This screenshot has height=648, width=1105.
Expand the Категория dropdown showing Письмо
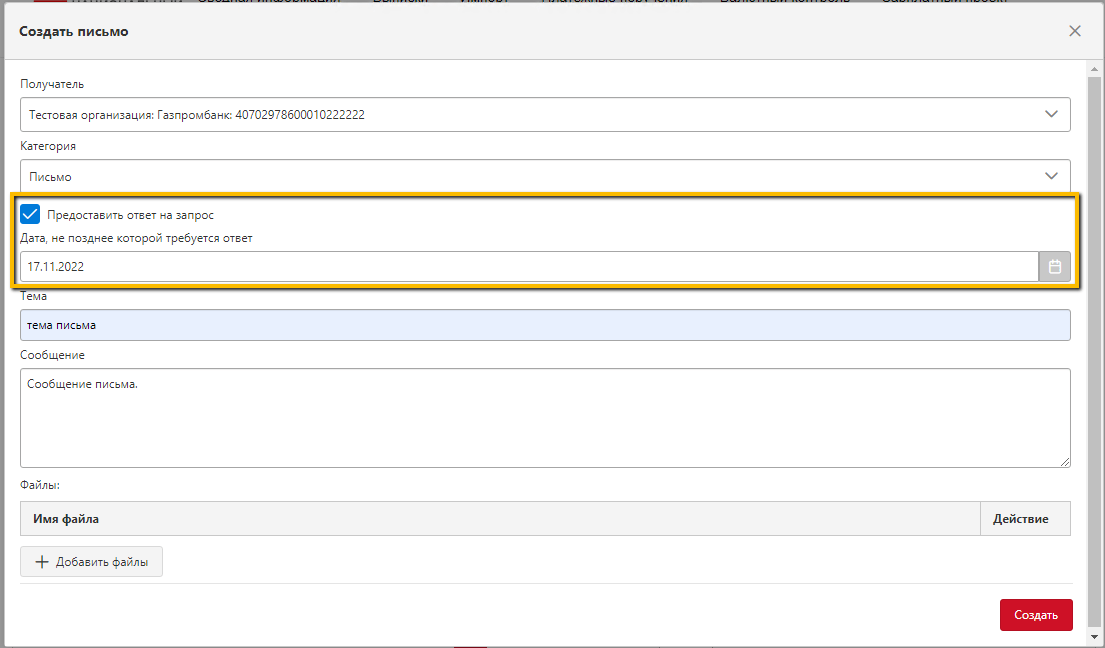pos(545,176)
